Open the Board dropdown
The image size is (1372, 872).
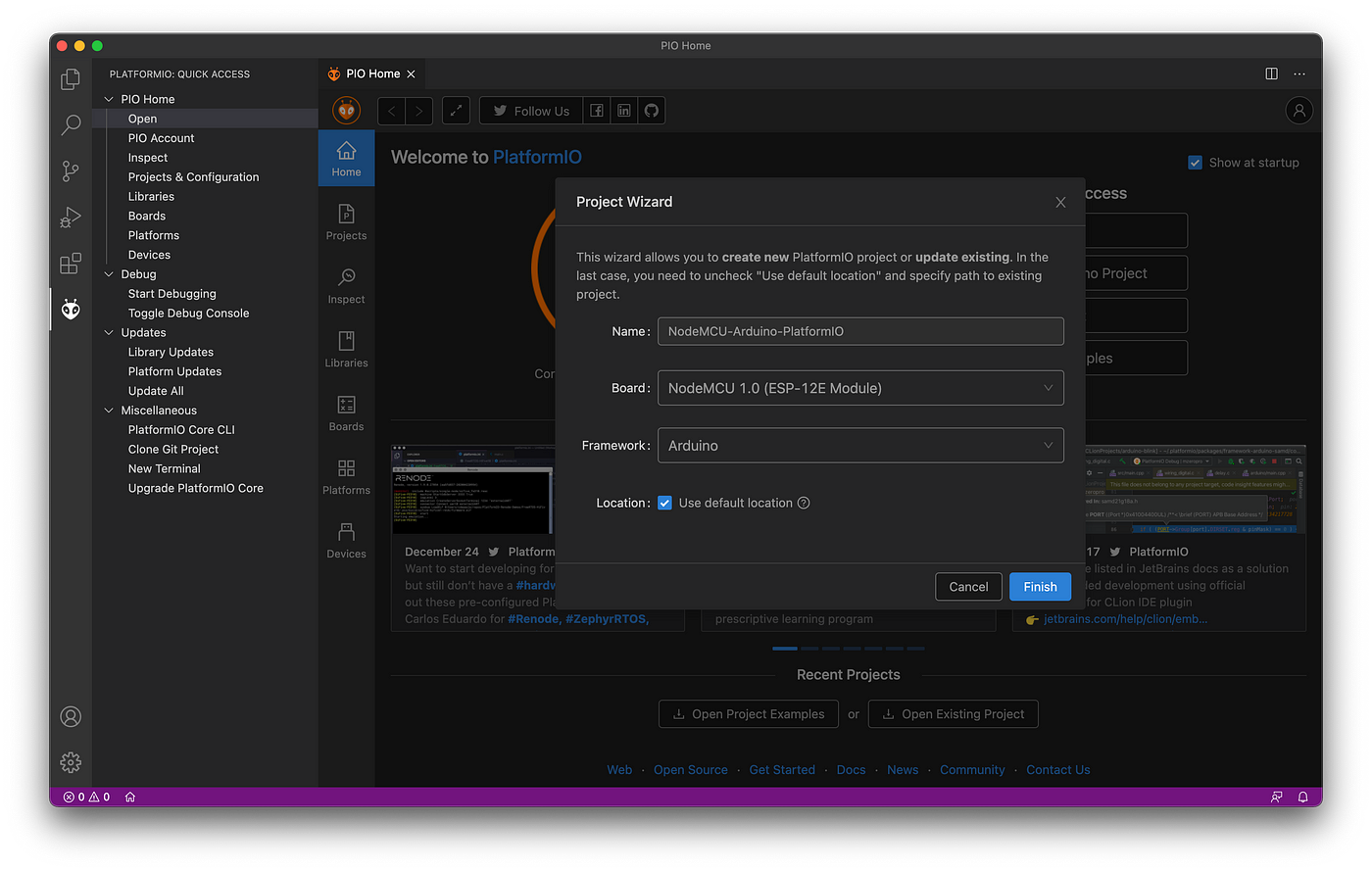pyautogui.click(x=860, y=388)
